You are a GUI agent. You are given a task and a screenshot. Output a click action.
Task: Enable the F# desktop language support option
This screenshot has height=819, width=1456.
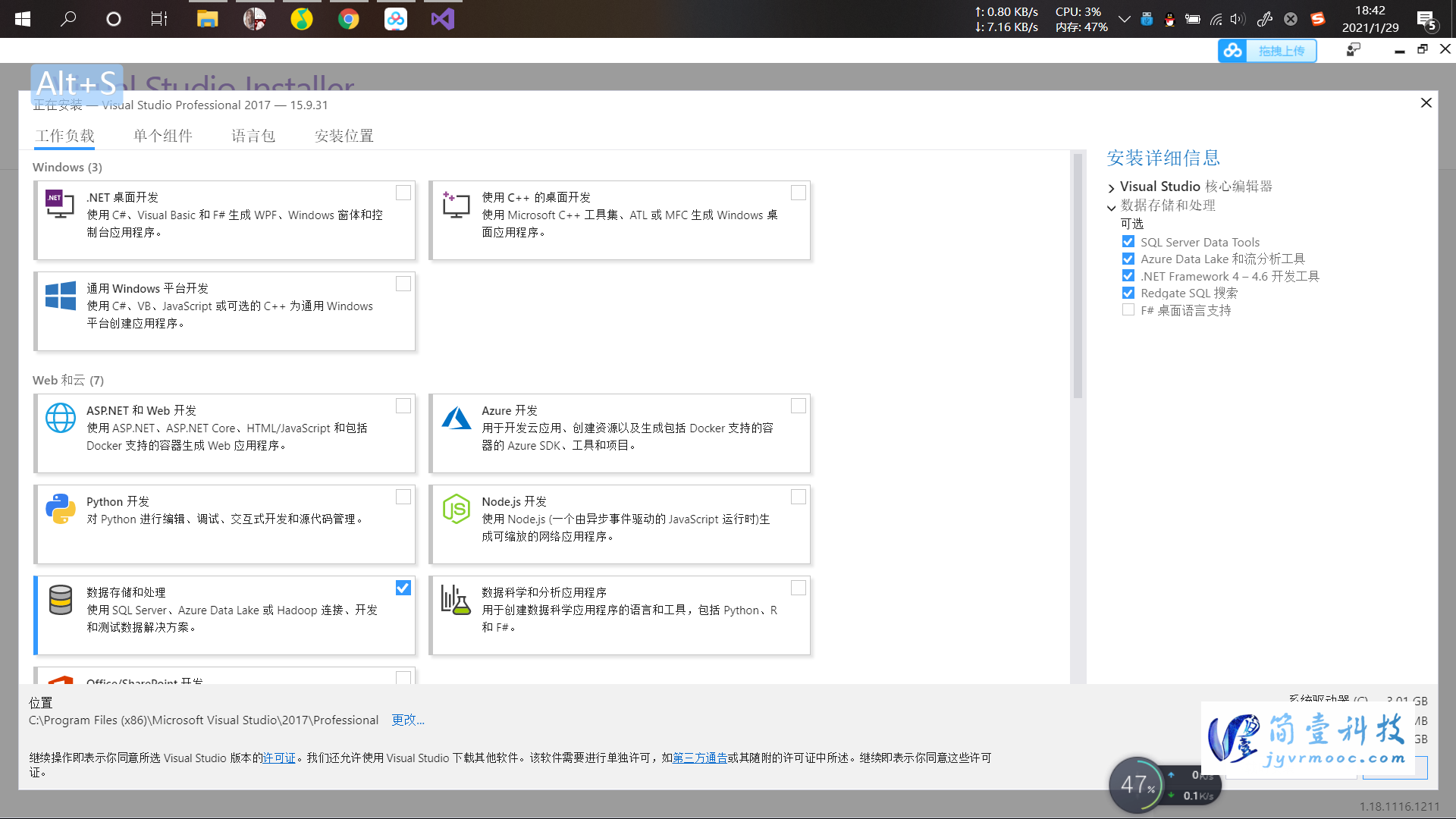click(1128, 310)
